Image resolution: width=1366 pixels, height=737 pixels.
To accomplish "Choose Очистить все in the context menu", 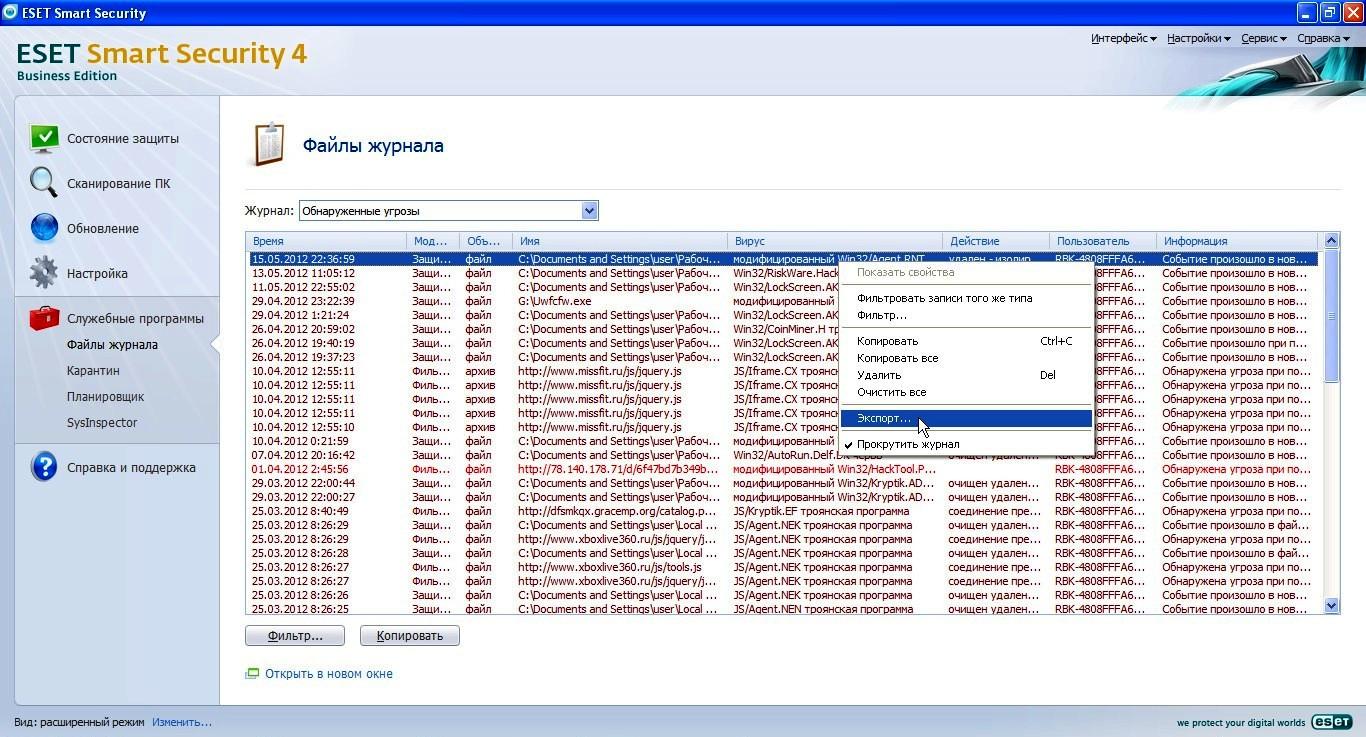I will tap(966, 392).
